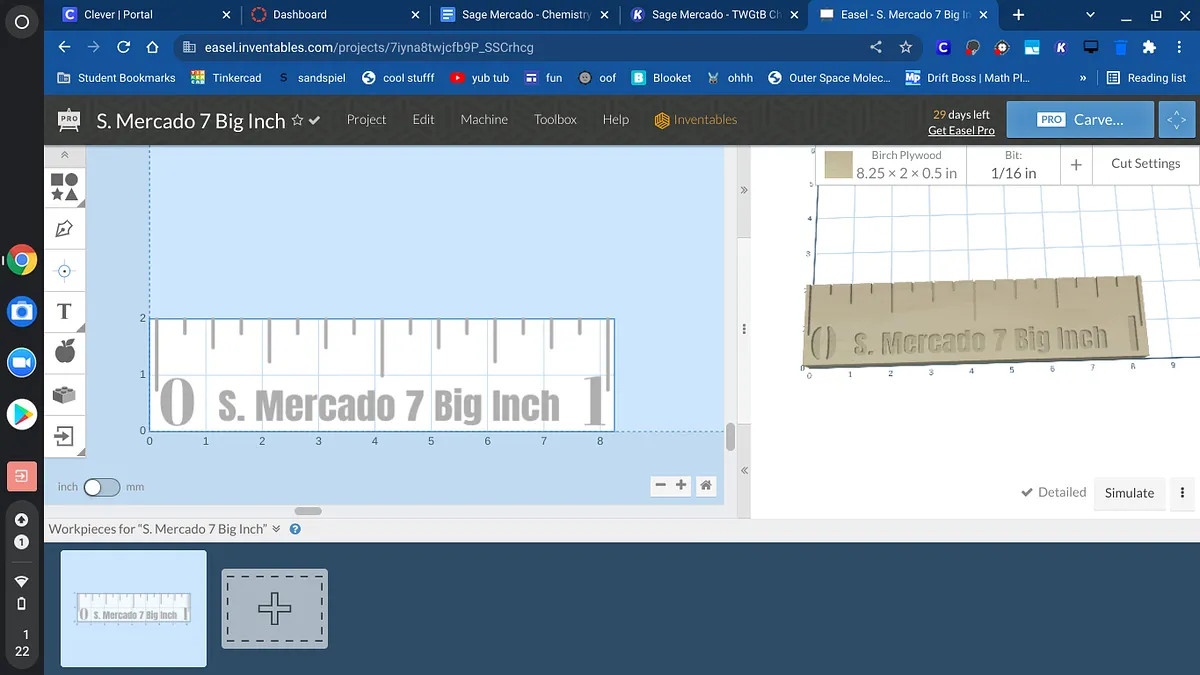Open a new browser tab

pos(1018,15)
